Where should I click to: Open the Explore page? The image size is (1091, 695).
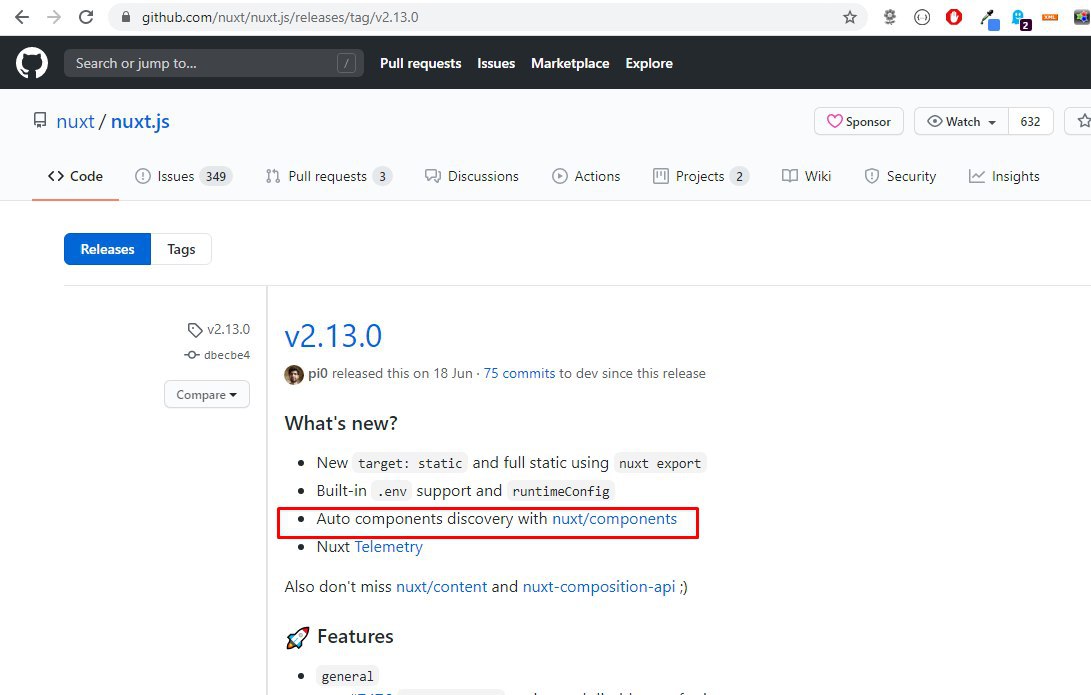pyautogui.click(x=649, y=63)
